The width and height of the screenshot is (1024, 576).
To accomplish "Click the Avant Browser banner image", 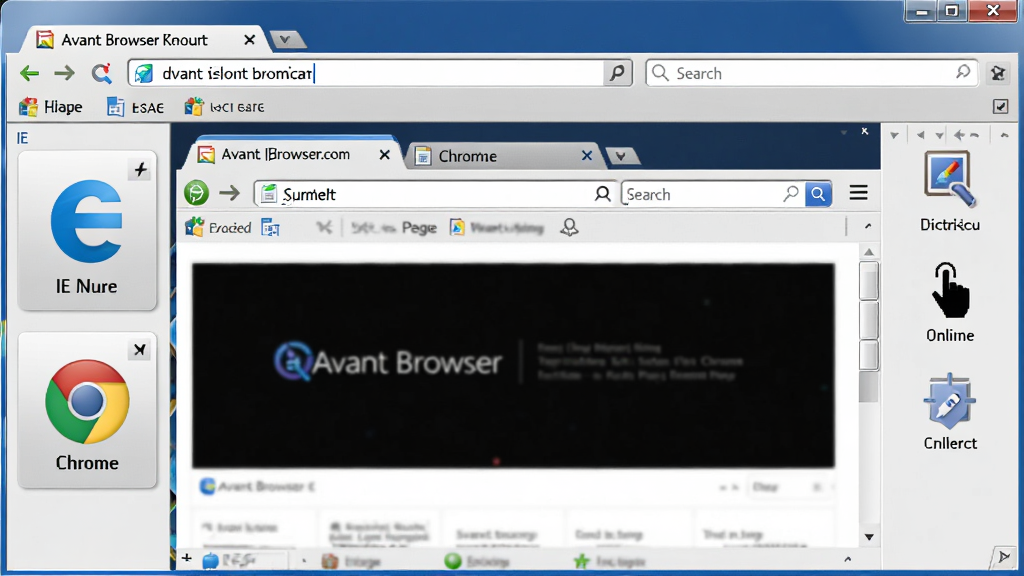I will pyautogui.click(x=513, y=366).
